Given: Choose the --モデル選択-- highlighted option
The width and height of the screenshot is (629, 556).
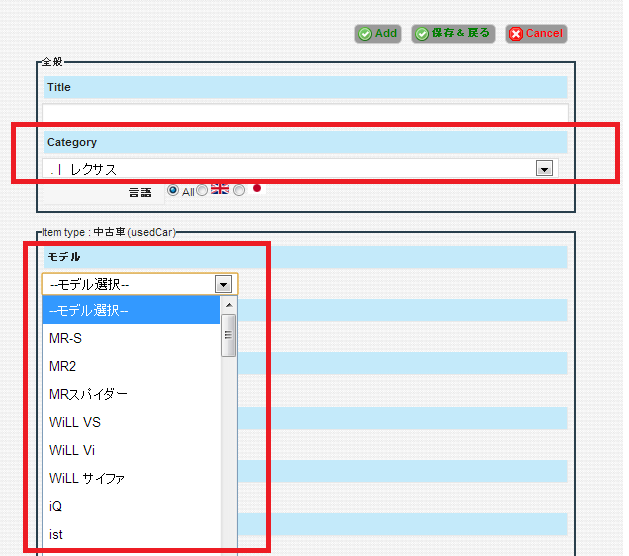Looking at the screenshot, I should click(x=131, y=310).
